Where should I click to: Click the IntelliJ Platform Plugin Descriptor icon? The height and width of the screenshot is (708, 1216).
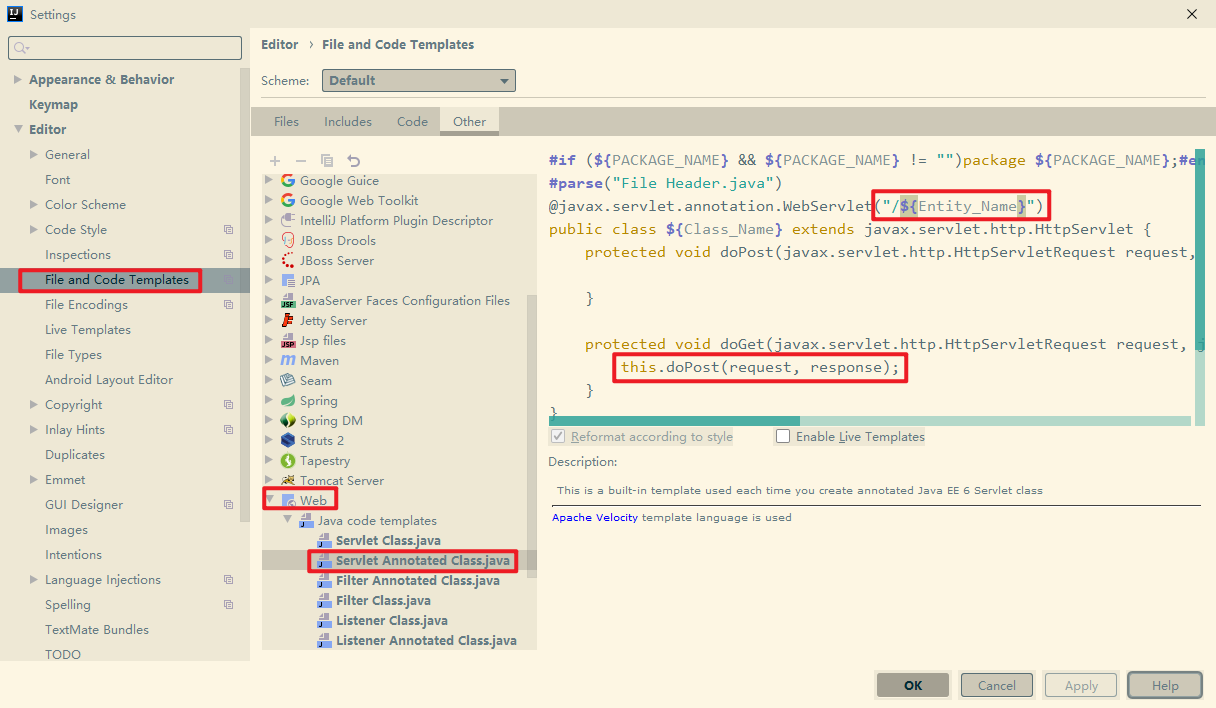click(288, 221)
